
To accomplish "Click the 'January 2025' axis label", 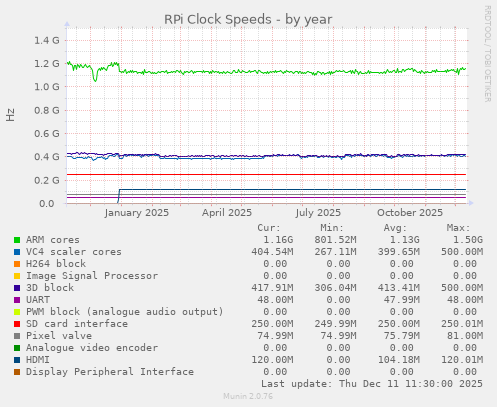I will point(136,213).
